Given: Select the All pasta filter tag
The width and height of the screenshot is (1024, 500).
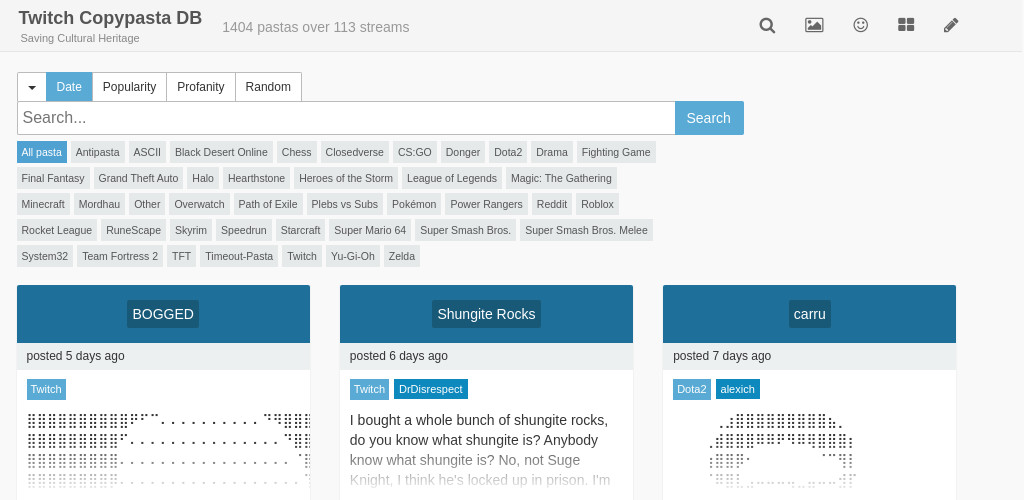Looking at the screenshot, I should [42, 152].
